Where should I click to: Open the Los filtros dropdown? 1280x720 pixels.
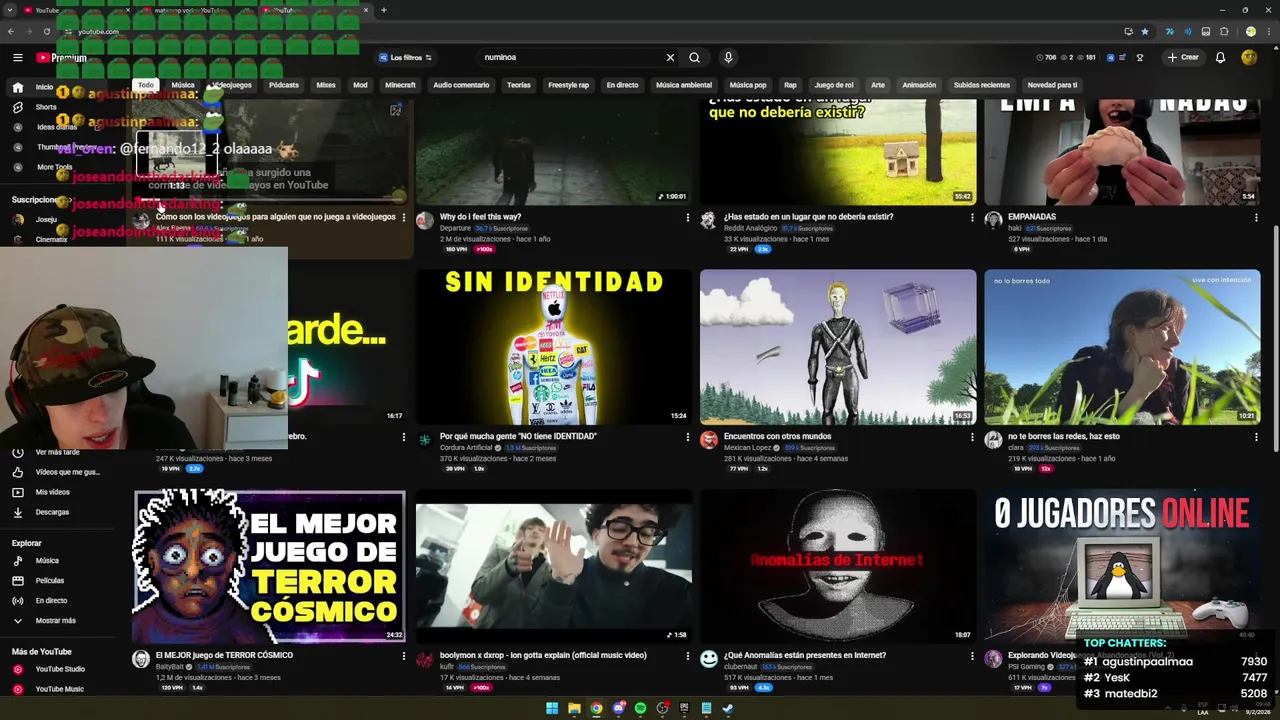(x=405, y=58)
